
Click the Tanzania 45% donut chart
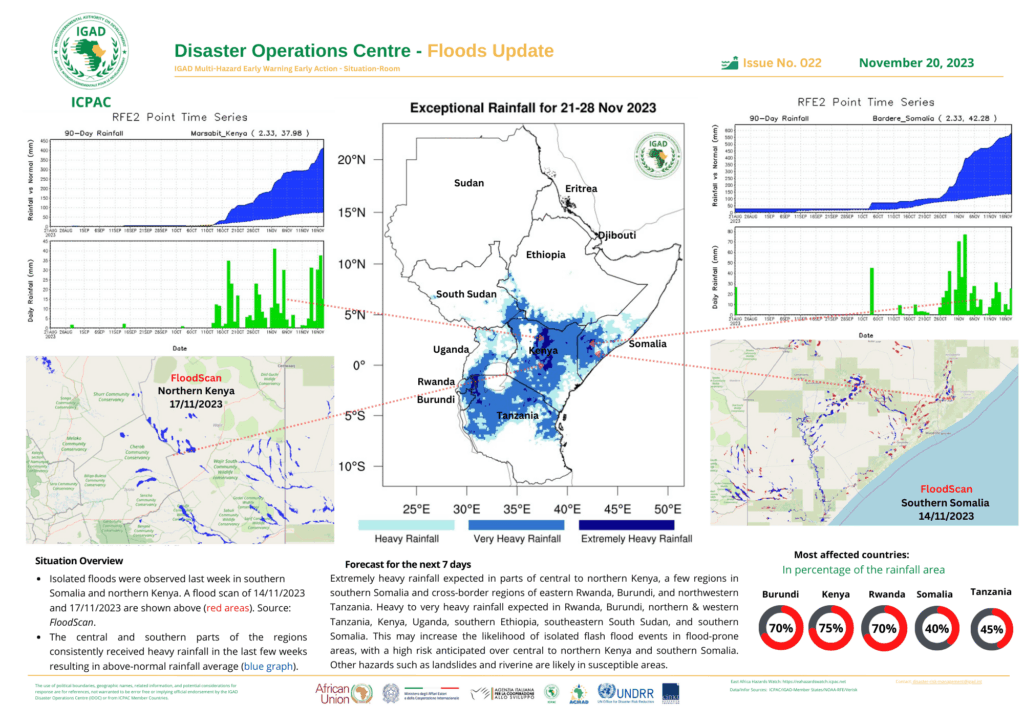point(989,630)
